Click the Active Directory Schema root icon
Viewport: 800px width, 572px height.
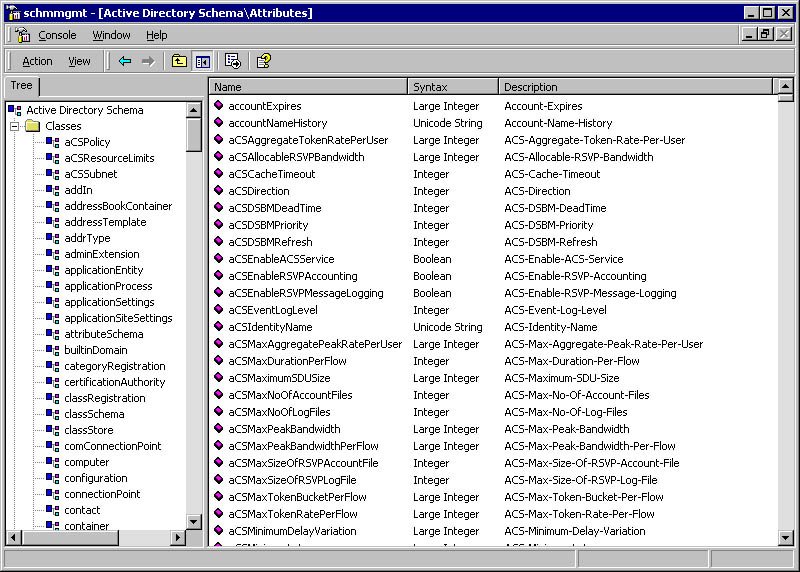[x=15, y=110]
